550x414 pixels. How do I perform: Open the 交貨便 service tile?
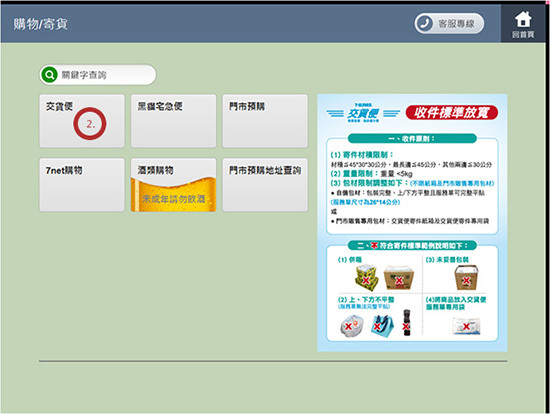[82, 121]
